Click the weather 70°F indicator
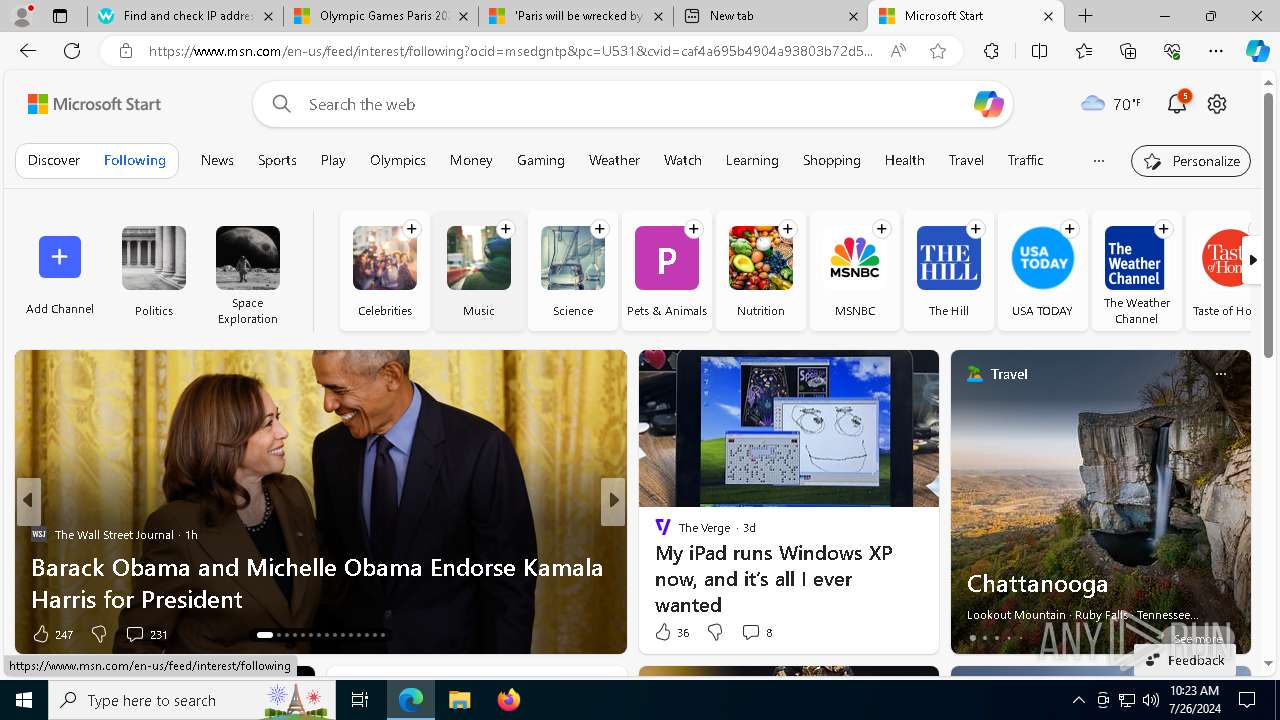This screenshot has height=720, width=1280. tap(1110, 104)
